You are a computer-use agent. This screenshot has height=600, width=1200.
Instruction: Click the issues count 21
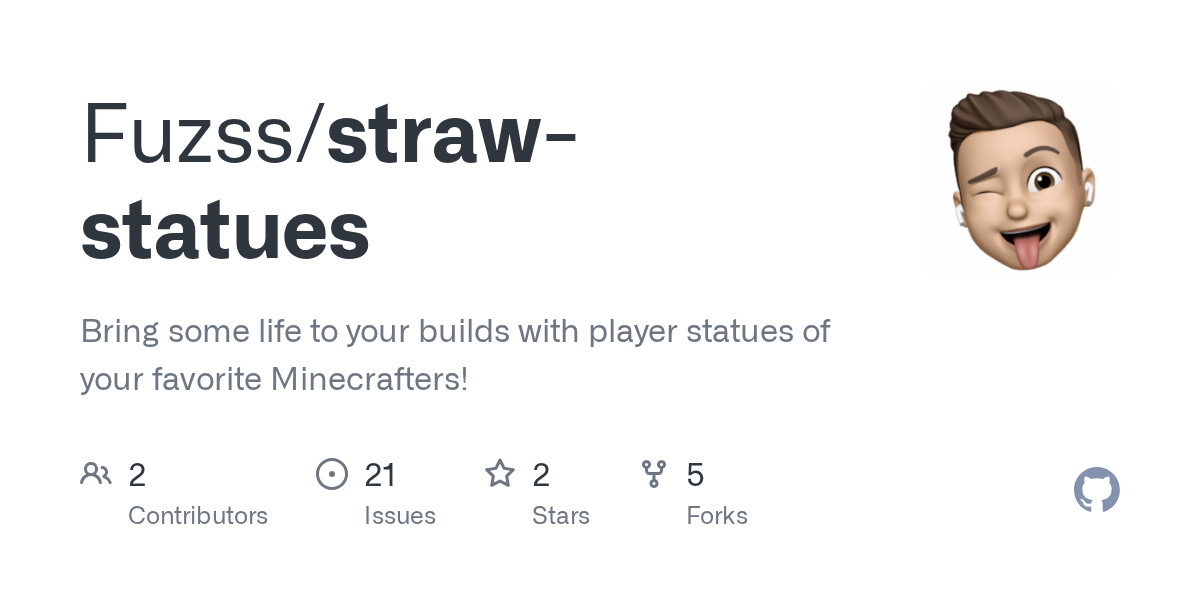click(380, 475)
